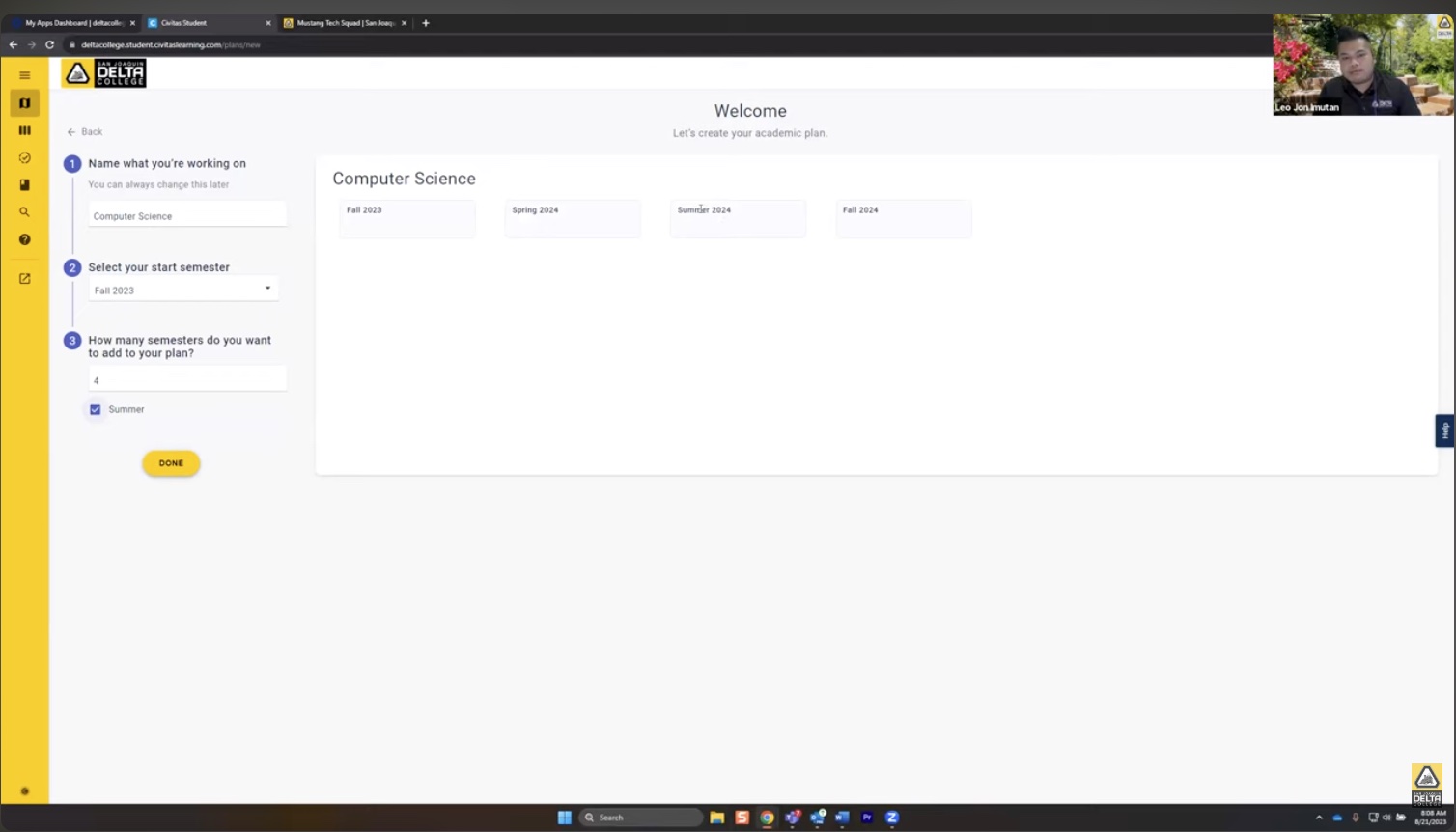This screenshot has width=1456, height=832.
Task: Open the sidebar hamburger menu
Action: coord(24,74)
